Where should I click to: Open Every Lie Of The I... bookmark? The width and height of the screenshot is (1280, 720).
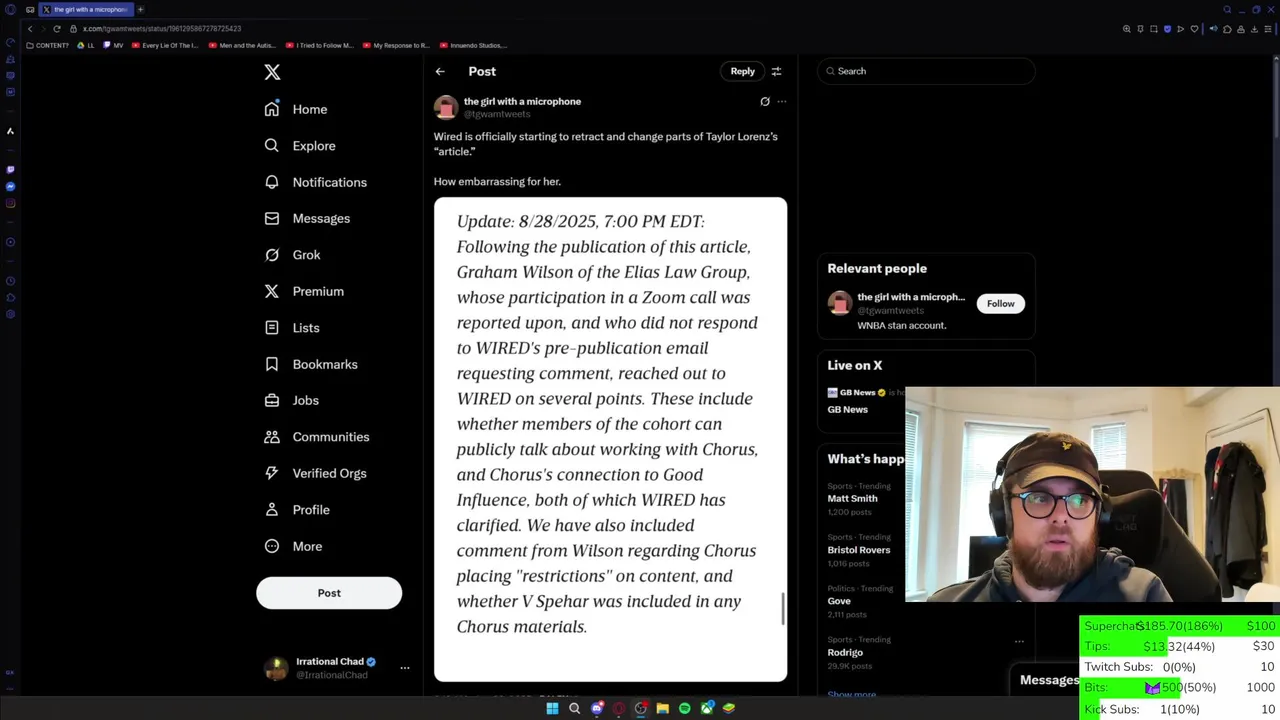[165, 45]
